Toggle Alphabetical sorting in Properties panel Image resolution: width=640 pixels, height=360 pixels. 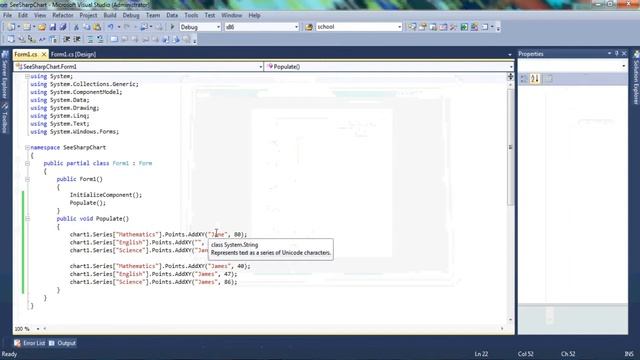535,78
